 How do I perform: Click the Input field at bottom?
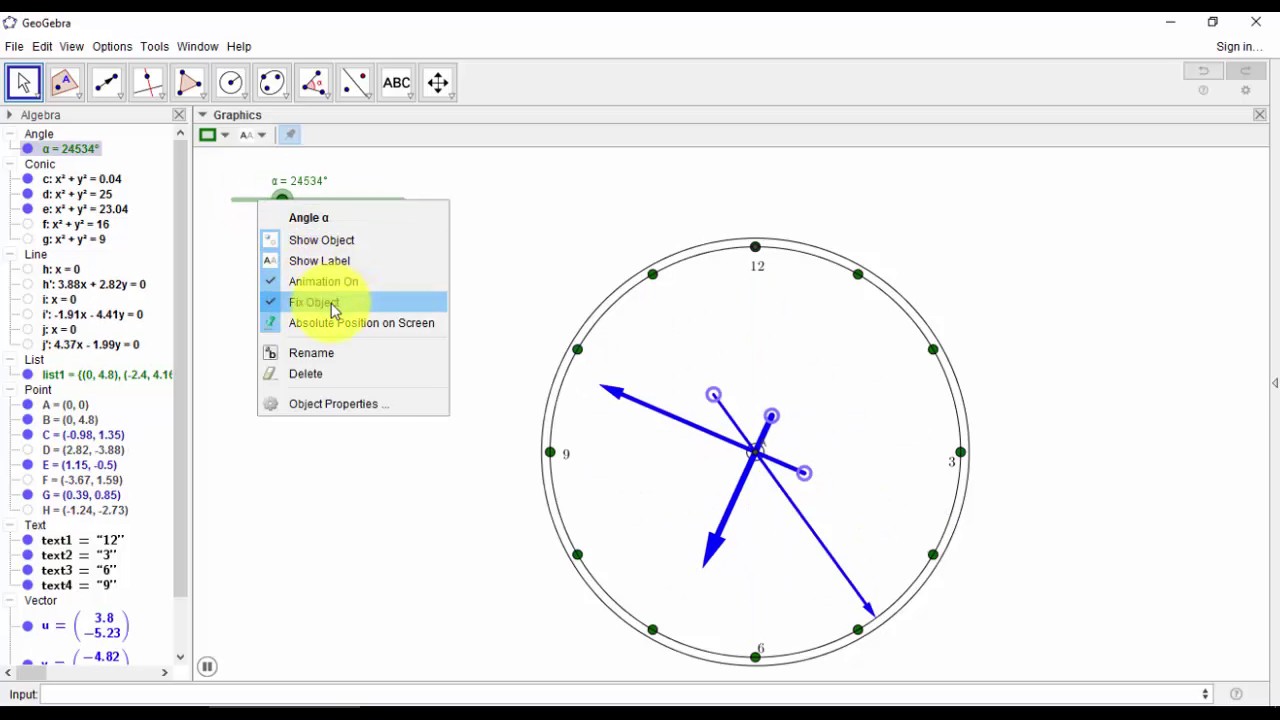619,694
